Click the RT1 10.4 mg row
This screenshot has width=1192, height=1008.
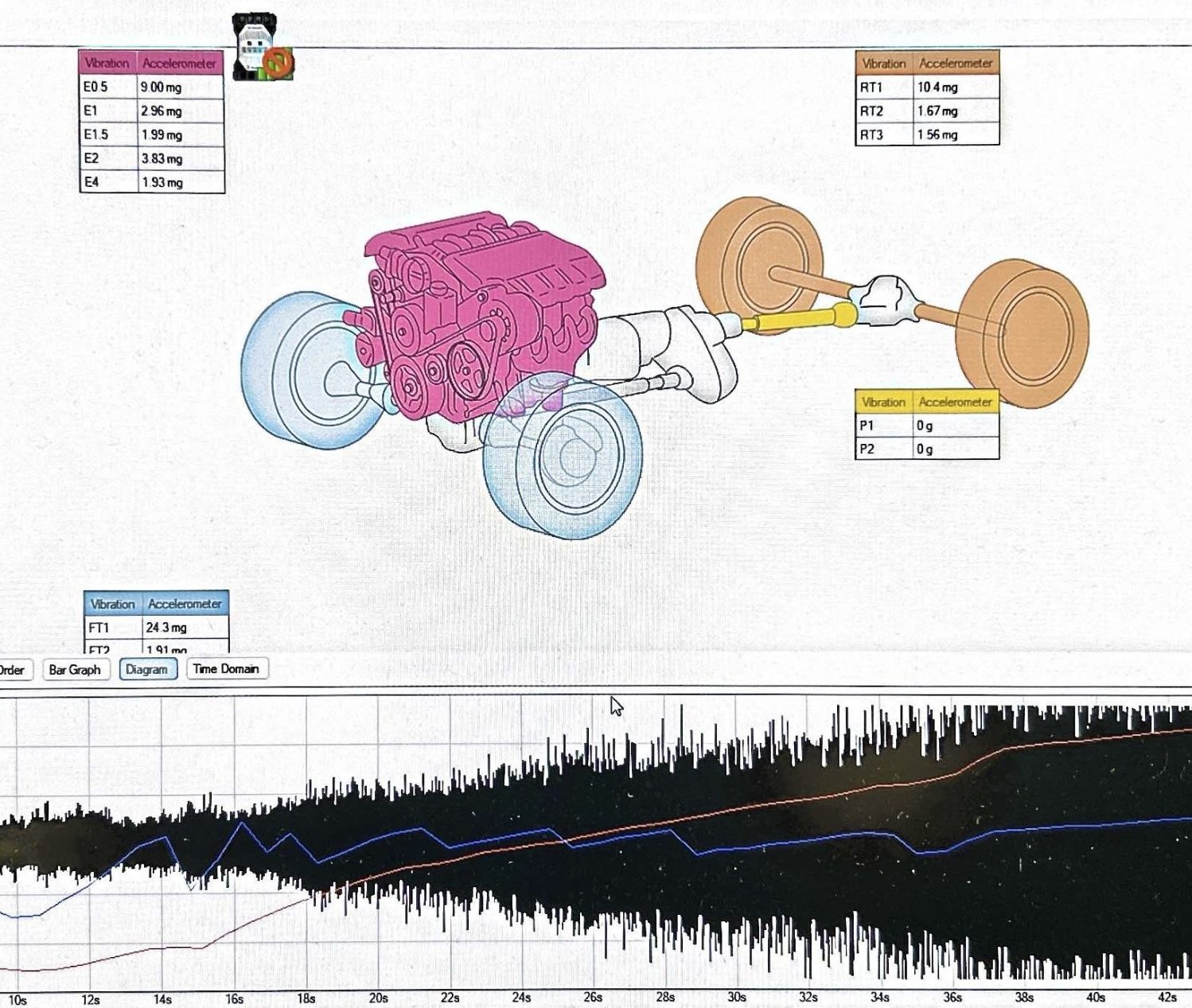point(927,87)
